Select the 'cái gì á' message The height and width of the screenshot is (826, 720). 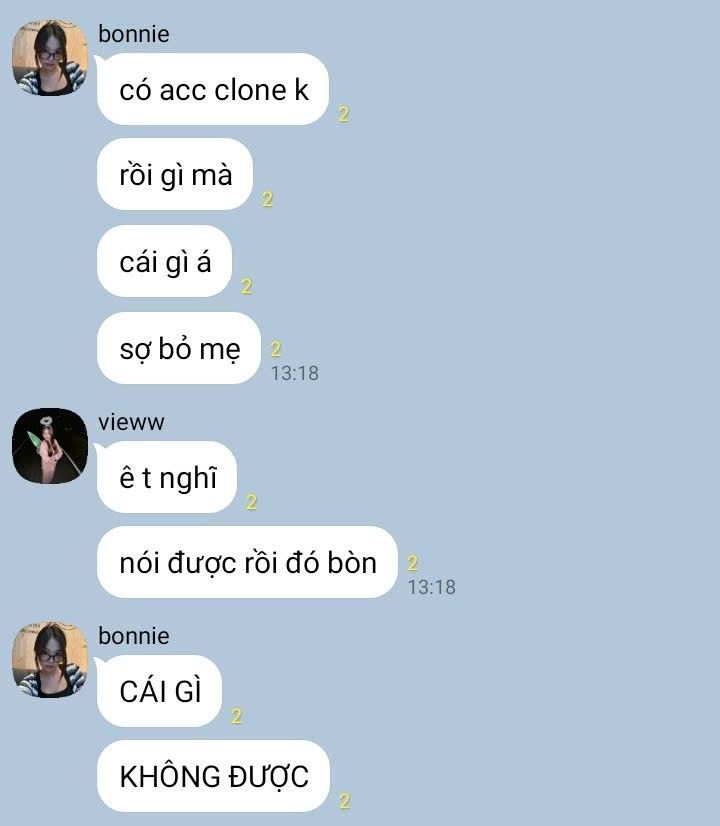coord(164,261)
